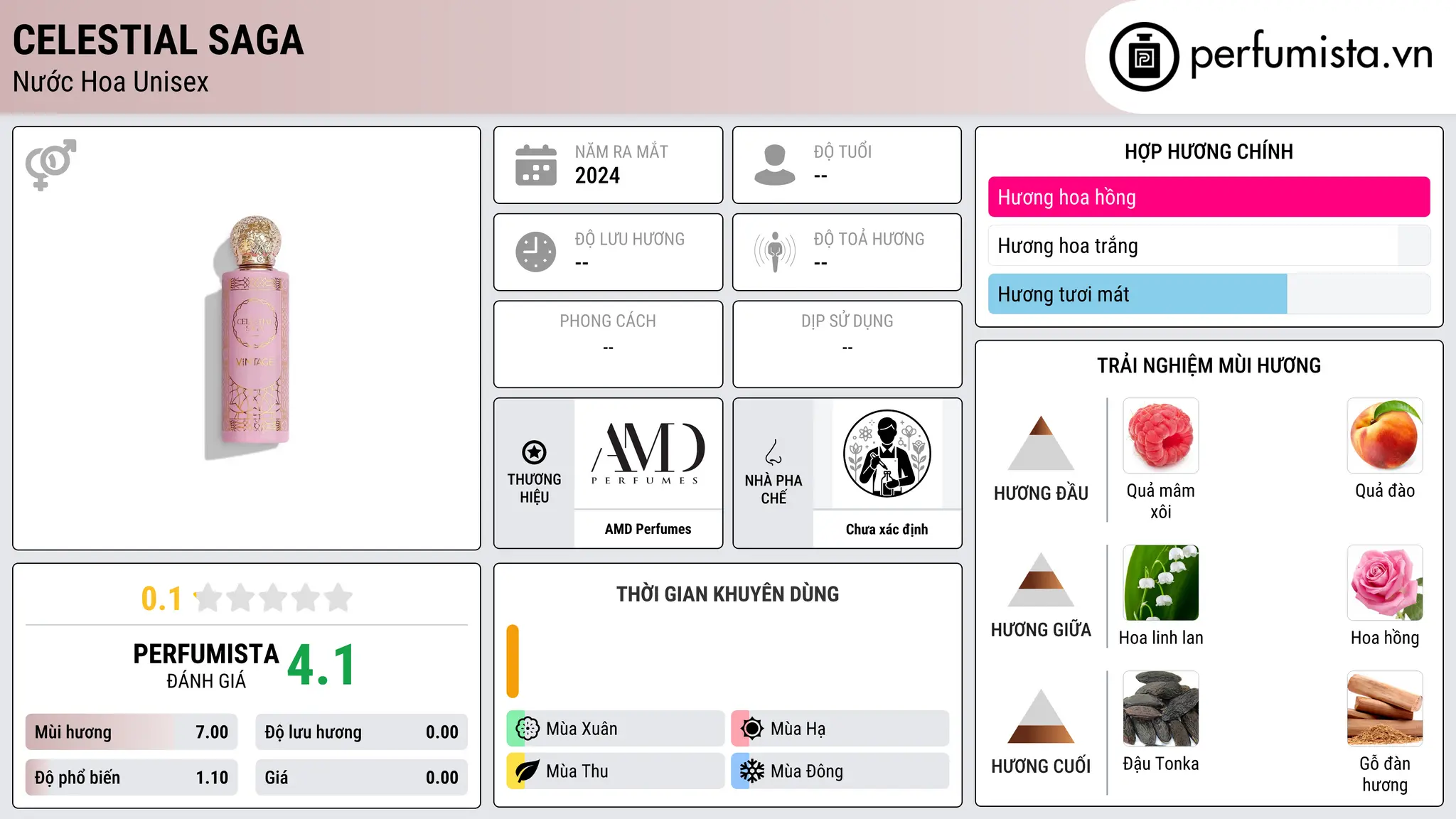Click the Mùa Thu leaf icon
Viewport: 1456px width, 819px height.
528,771
